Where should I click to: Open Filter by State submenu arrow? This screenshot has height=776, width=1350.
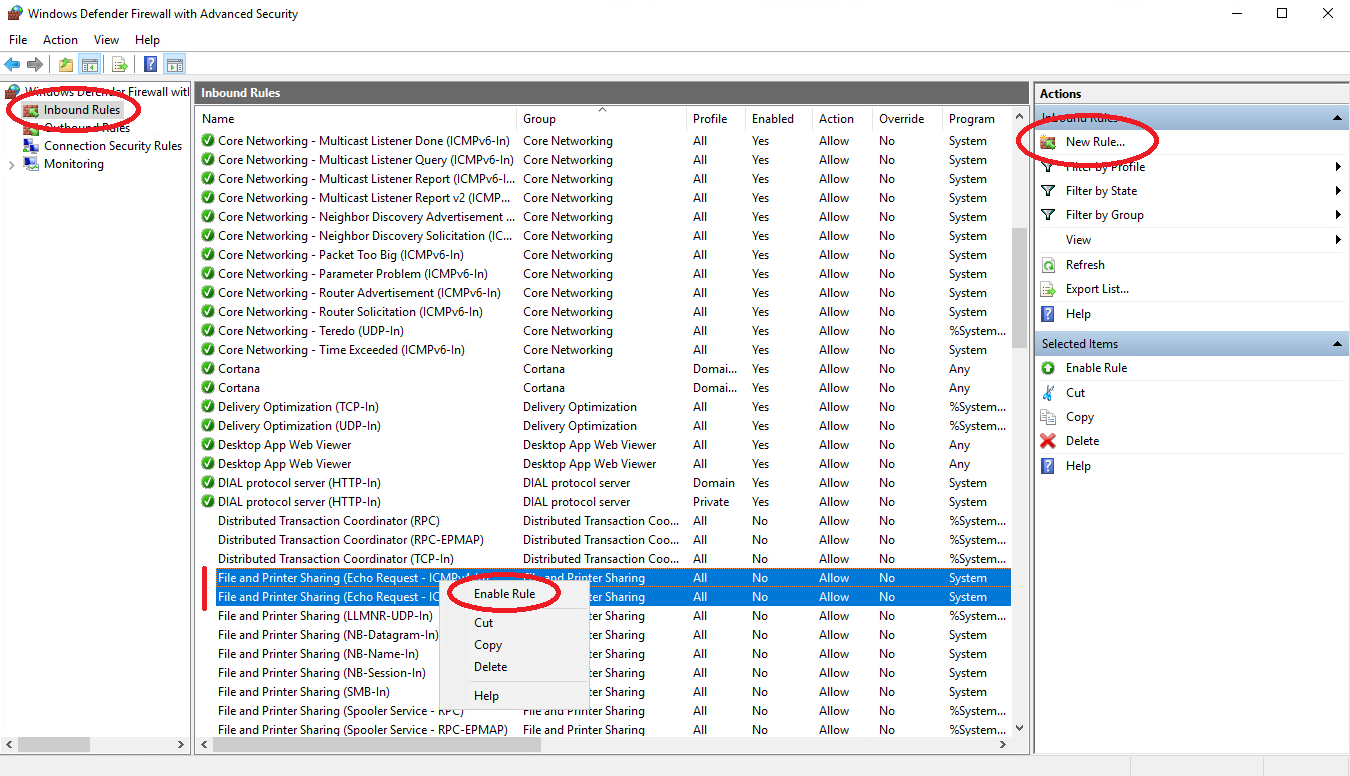pyautogui.click(x=1337, y=191)
